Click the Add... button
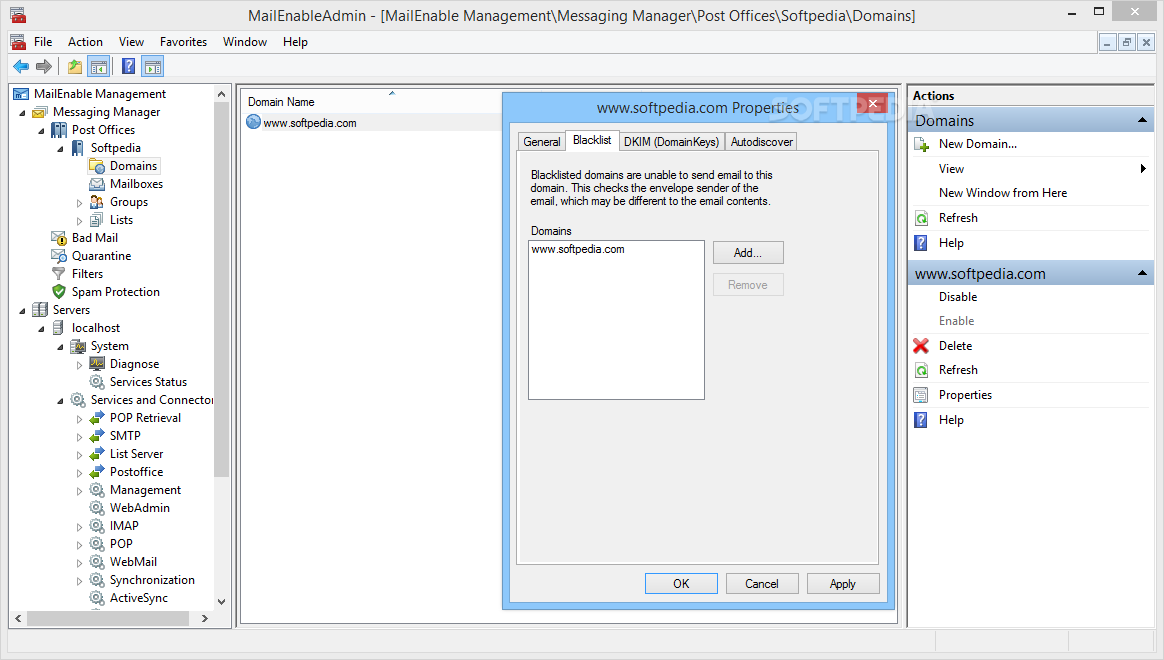 pos(748,252)
